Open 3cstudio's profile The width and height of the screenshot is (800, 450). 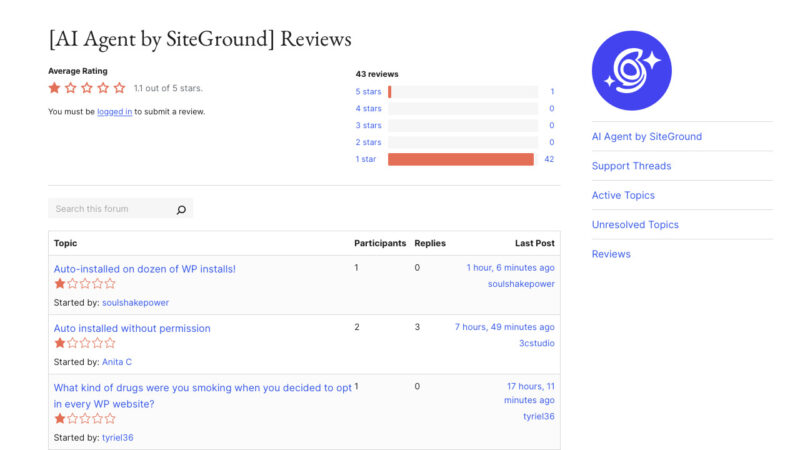tap(537, 343)
